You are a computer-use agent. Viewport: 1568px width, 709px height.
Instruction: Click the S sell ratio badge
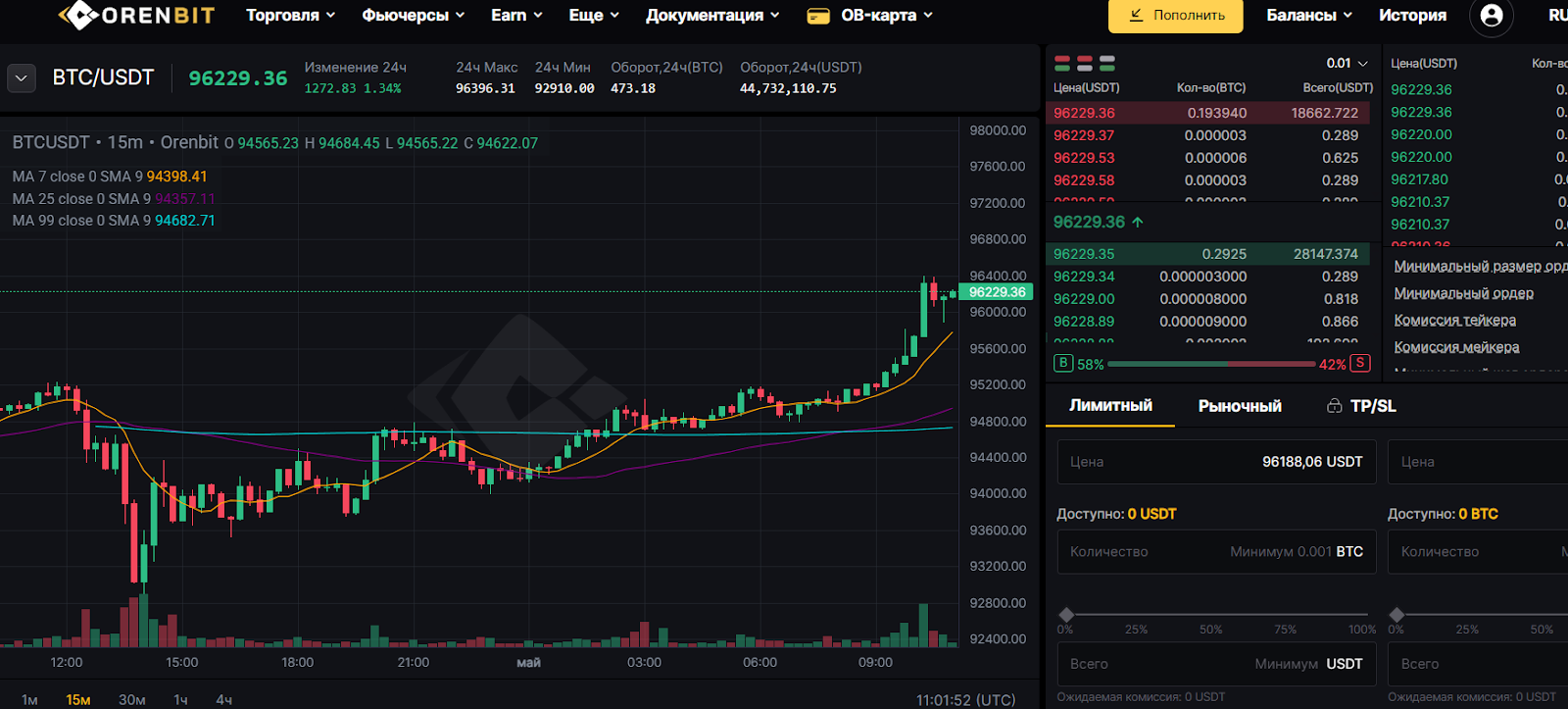click(1359, 363)
